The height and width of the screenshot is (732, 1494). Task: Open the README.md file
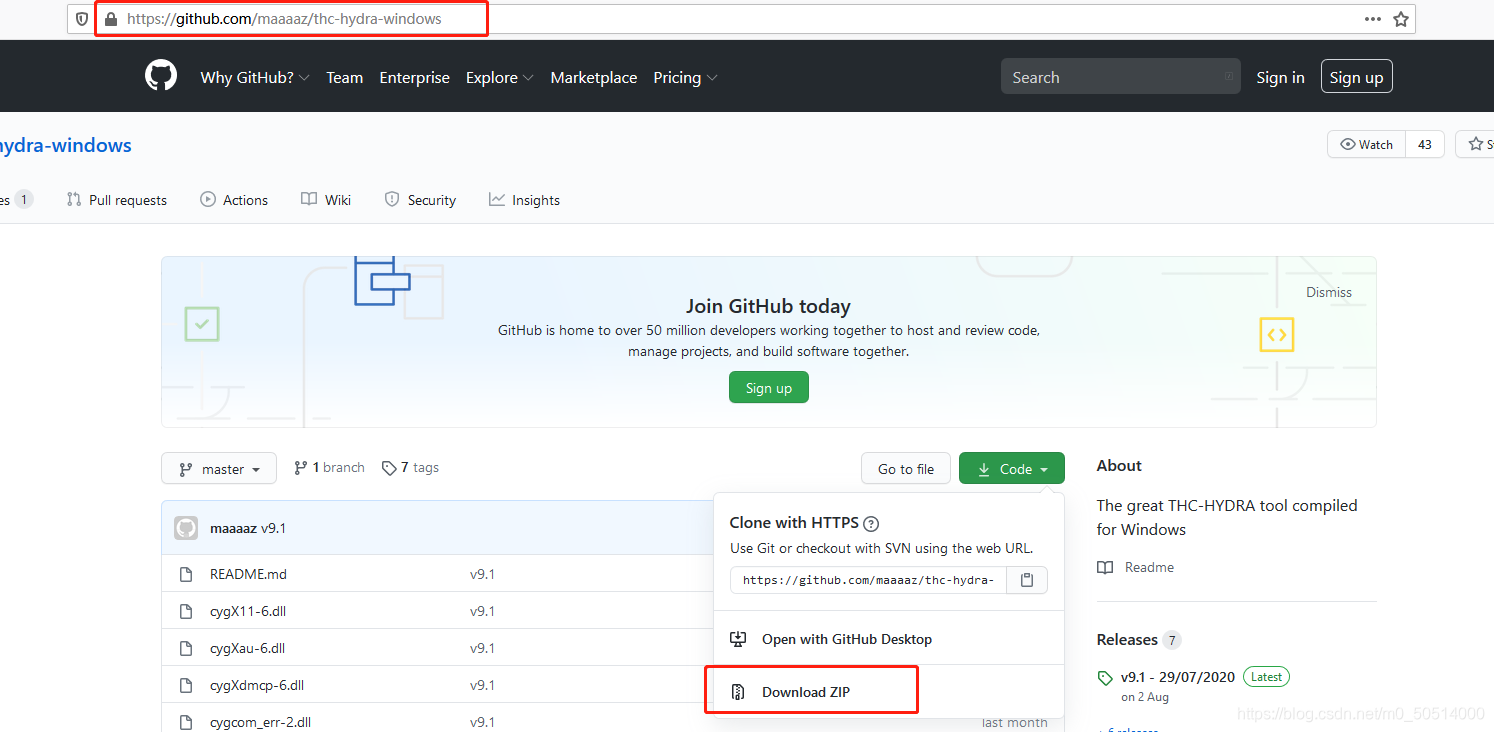click(x=248, y=574)
